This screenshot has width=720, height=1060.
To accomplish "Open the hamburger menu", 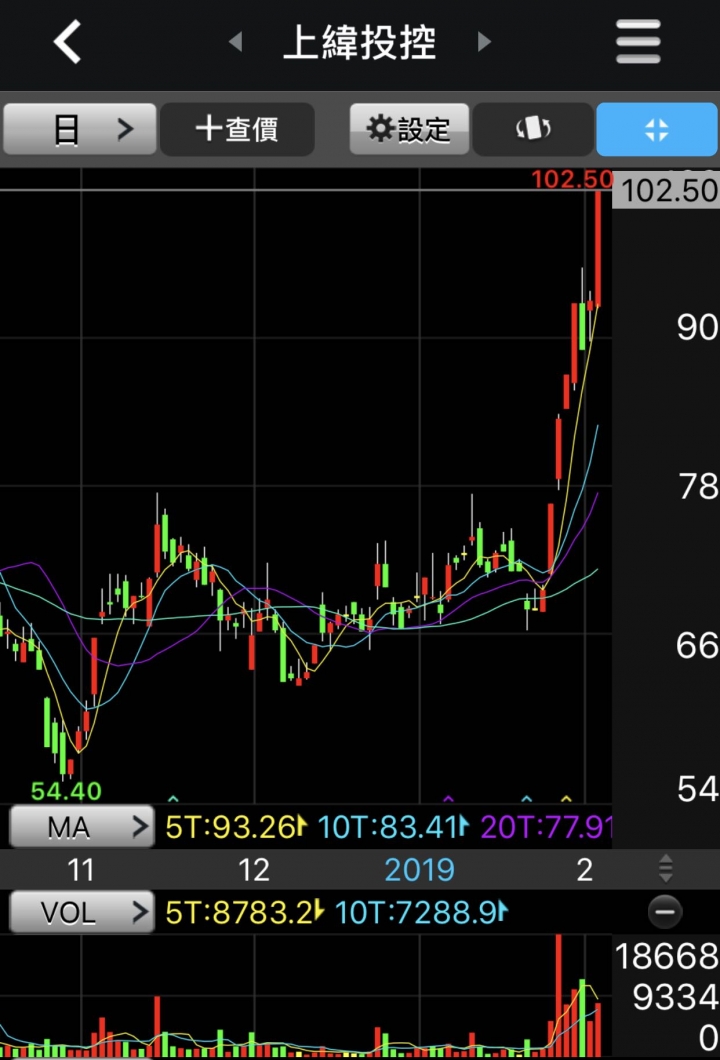I will pos(638,42).
